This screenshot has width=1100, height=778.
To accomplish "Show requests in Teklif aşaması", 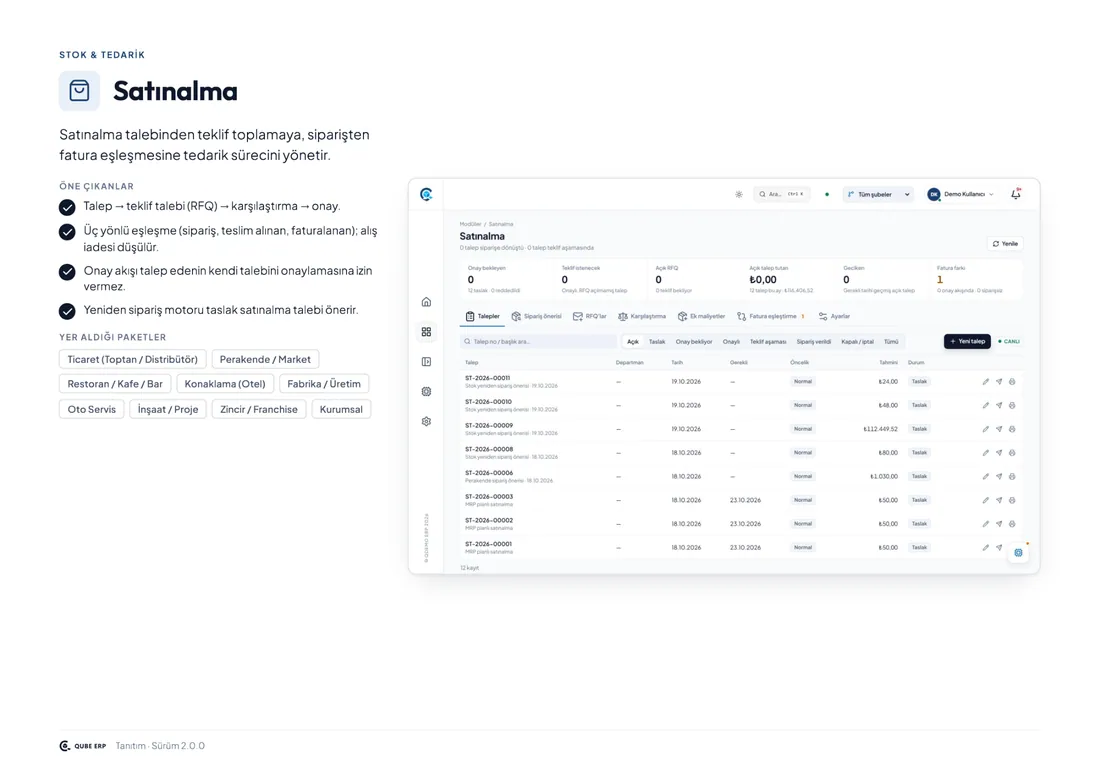I will coord(768,342).
